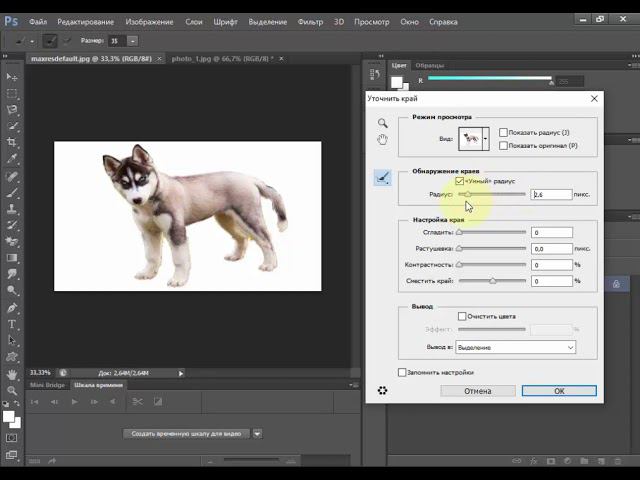This screenshot has height=480, width=640.
Task: Click the Радиус value field
Action: tap(551, 194)
